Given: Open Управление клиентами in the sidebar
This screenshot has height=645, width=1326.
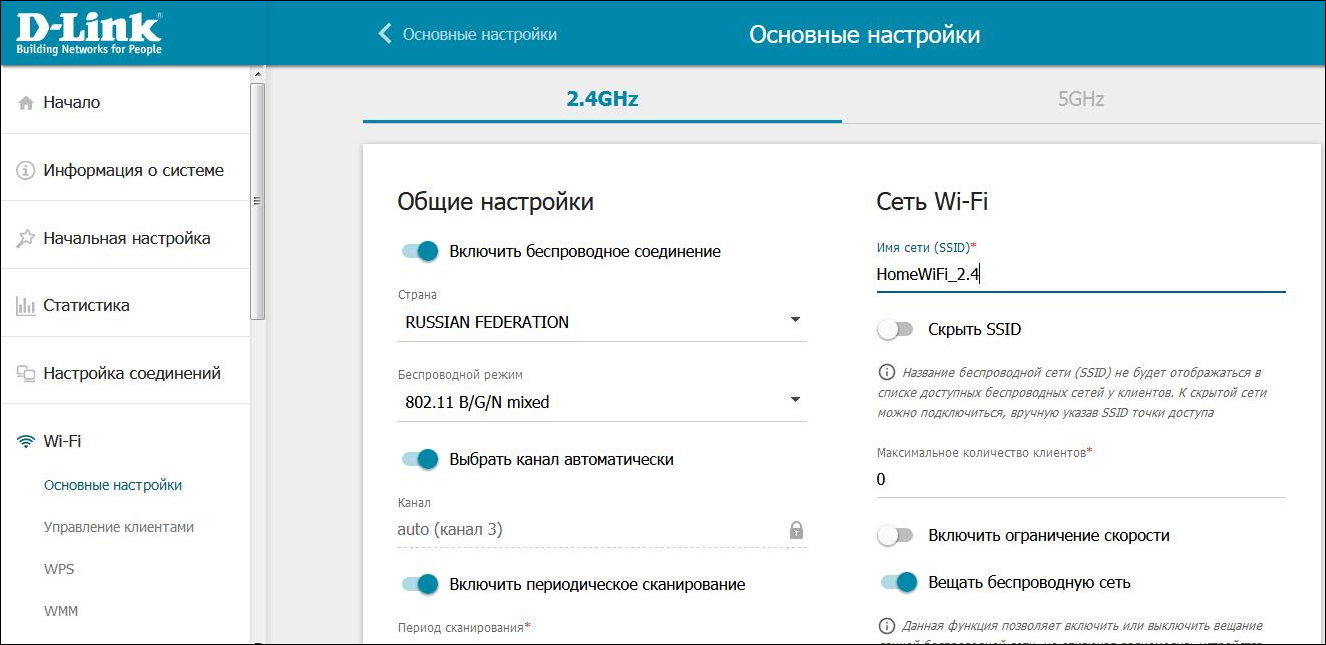Looking at the screenshot, I should (x=119, y=527).
